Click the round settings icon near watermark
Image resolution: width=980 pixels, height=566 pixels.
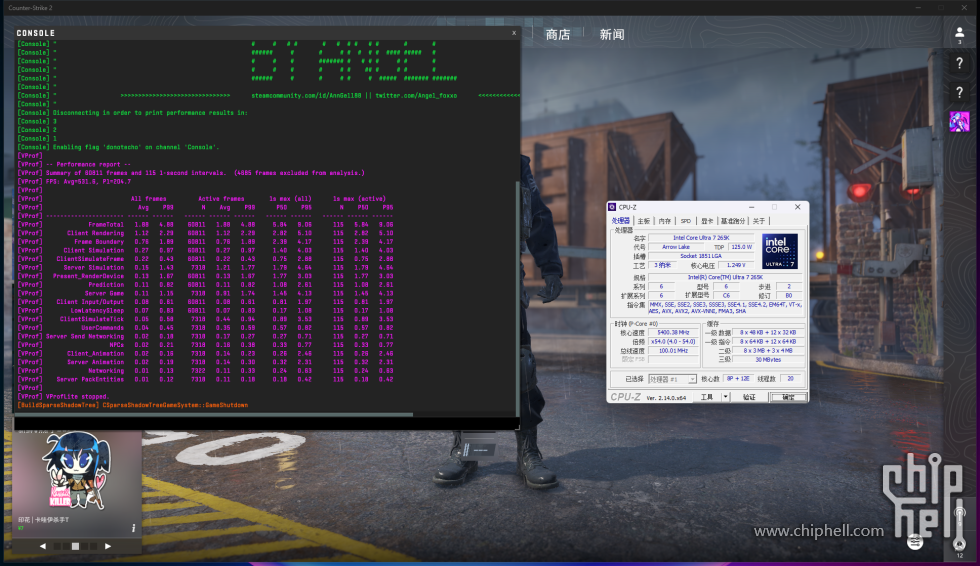[x=915, y=542]
